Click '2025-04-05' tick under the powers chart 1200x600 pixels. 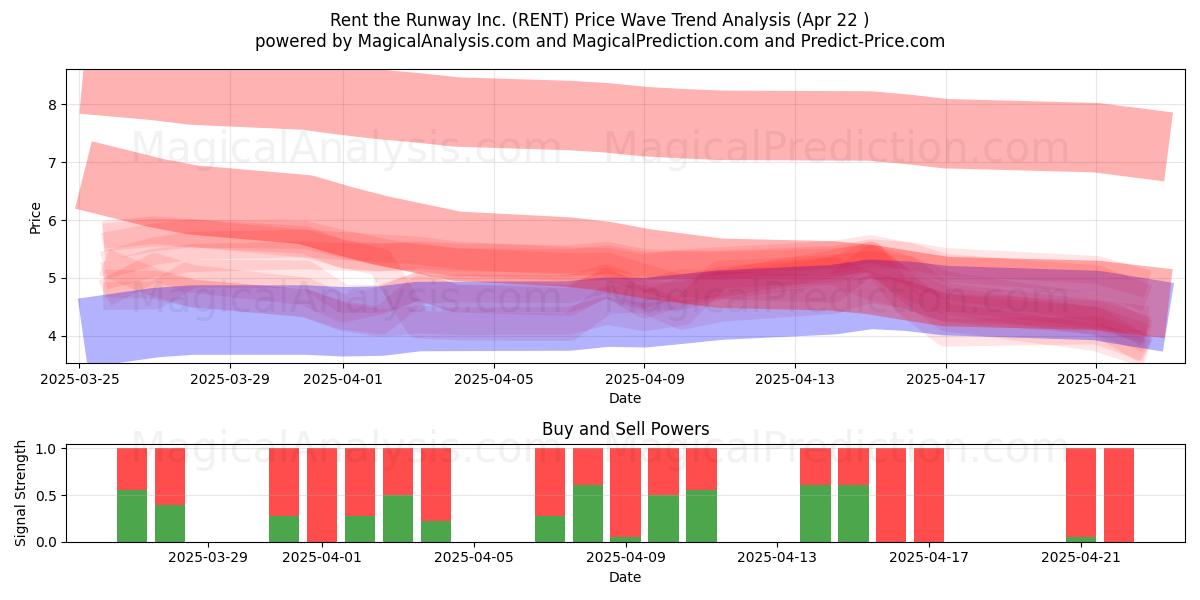tap(474, 558)
